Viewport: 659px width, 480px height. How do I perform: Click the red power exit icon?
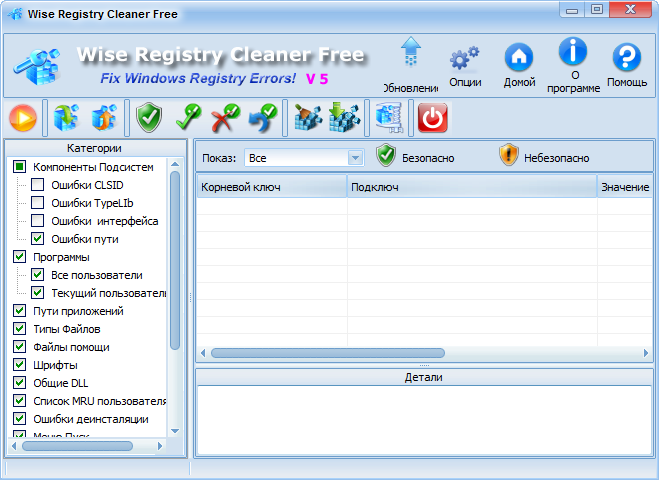click(432, 118)
